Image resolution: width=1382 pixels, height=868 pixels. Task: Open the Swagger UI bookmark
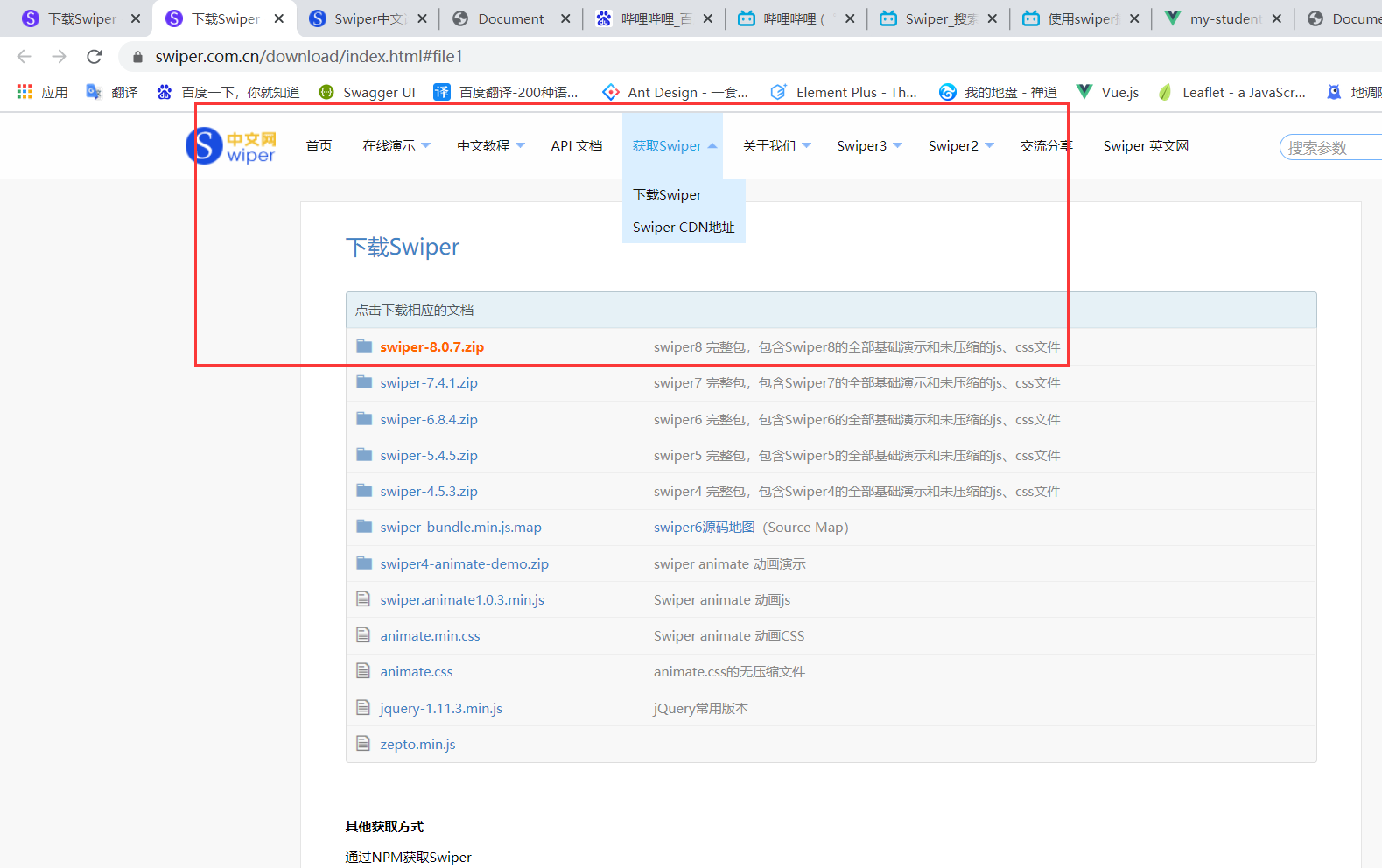367,92
